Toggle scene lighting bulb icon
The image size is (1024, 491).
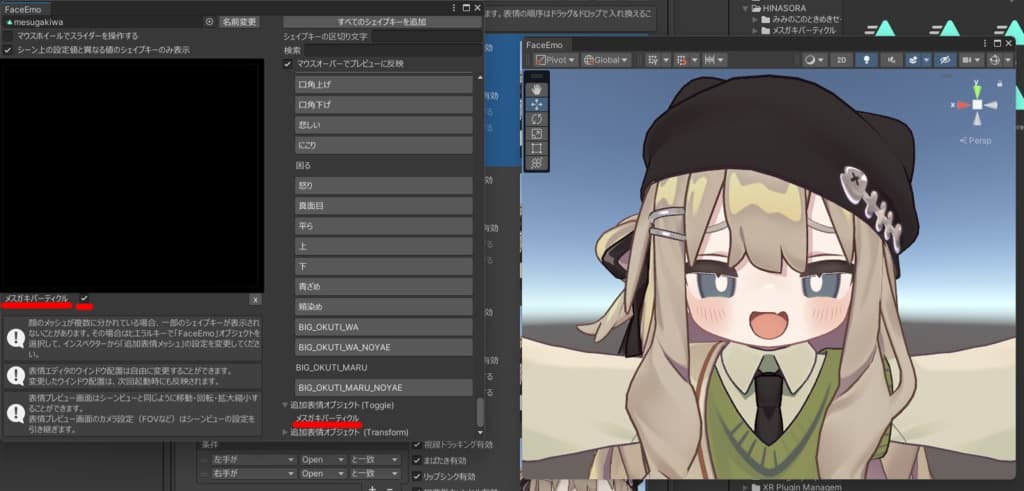pyautogui.click(x=867, y=60)
